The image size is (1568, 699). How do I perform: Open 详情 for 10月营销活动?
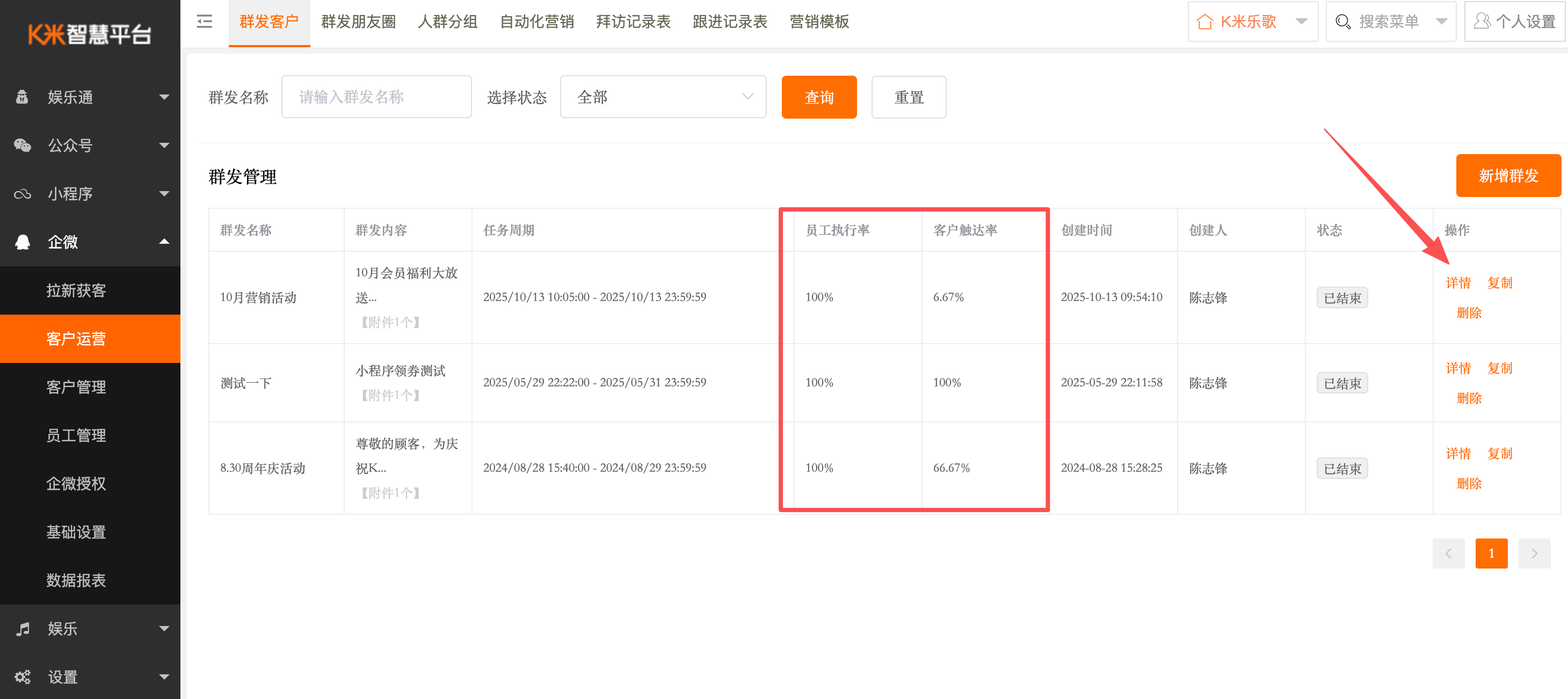[1458, 283]
